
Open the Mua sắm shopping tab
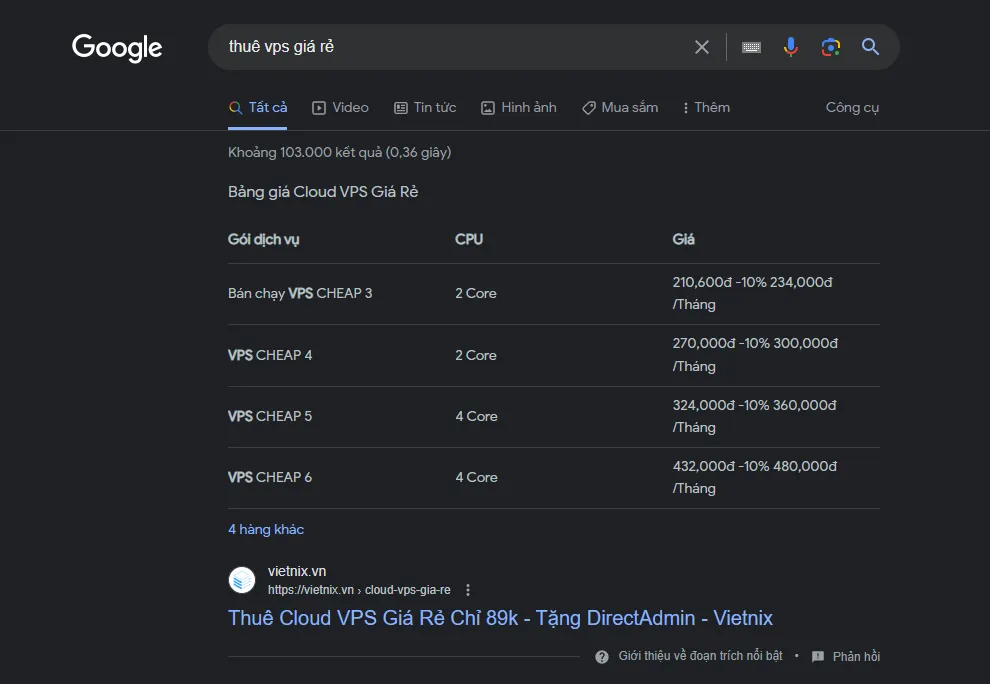620,107
